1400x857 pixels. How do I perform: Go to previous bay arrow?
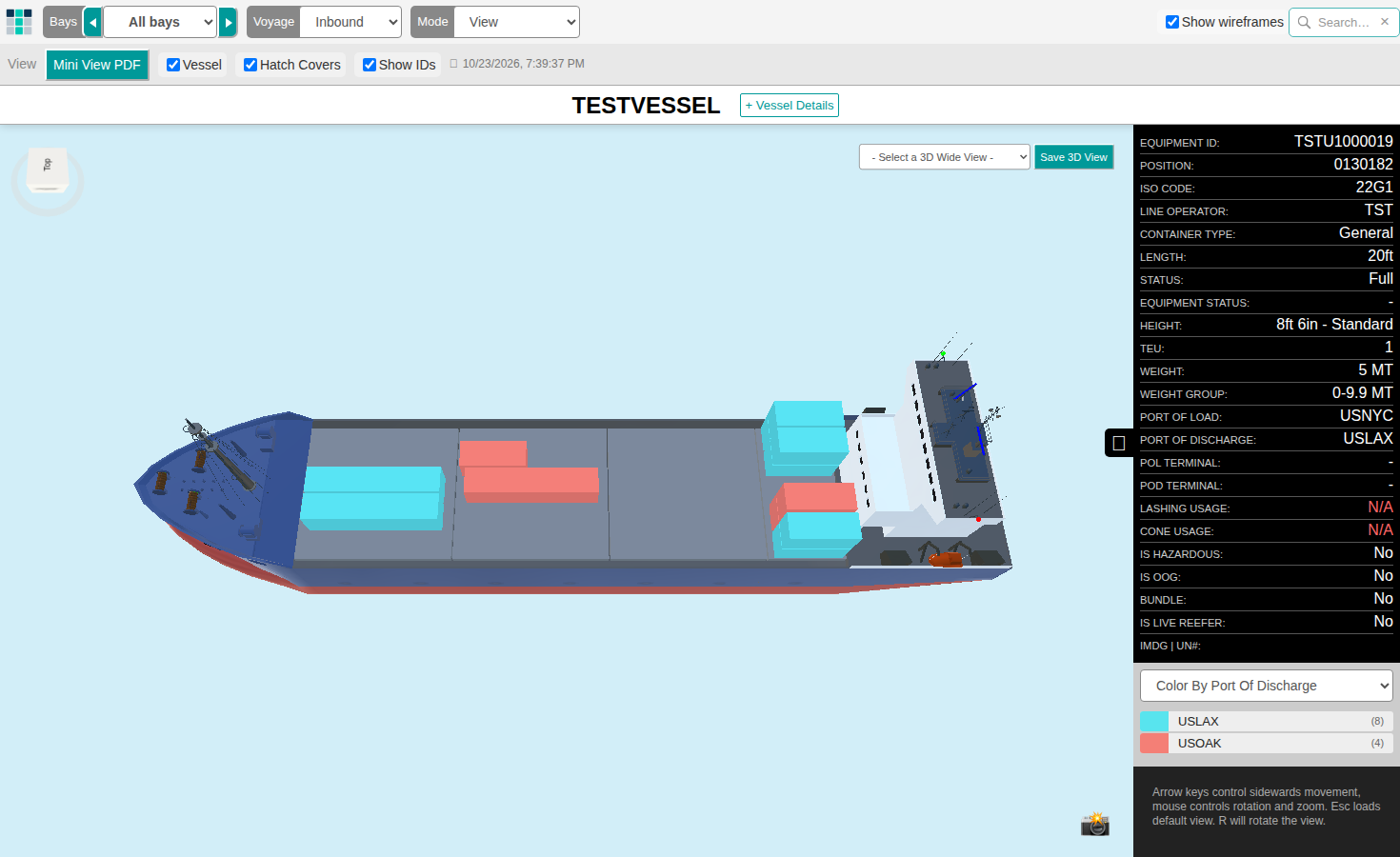coord(92,22)
